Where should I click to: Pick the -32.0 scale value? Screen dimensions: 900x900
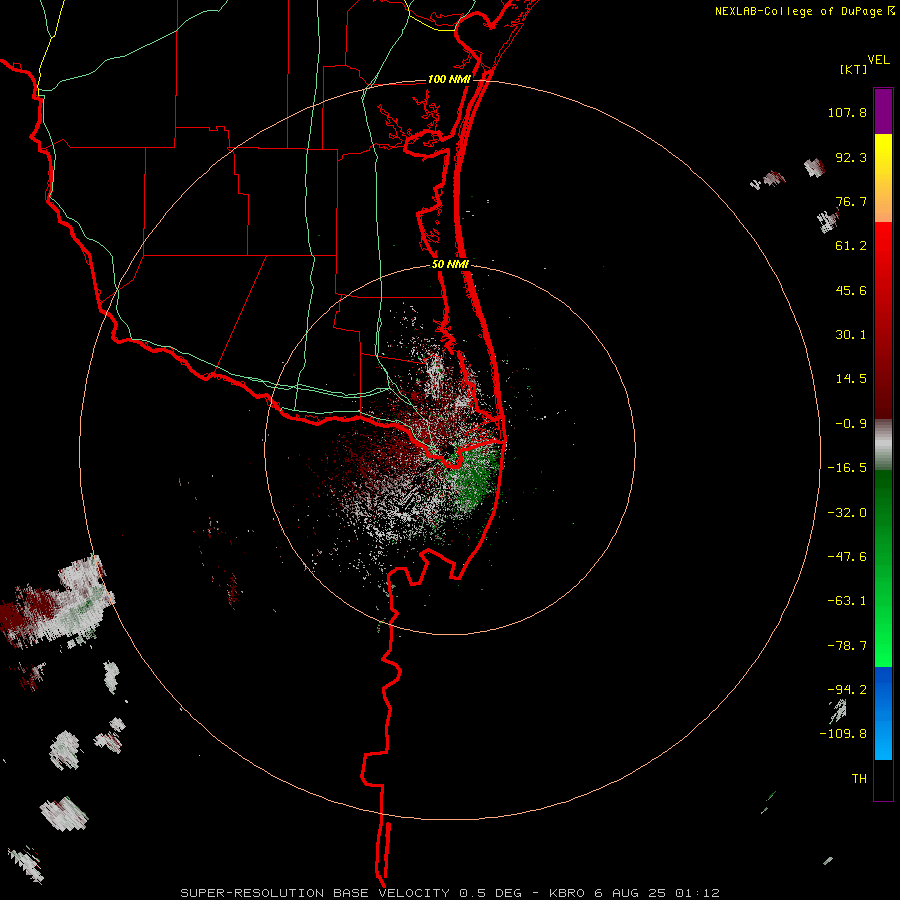(x=847, y=513)
